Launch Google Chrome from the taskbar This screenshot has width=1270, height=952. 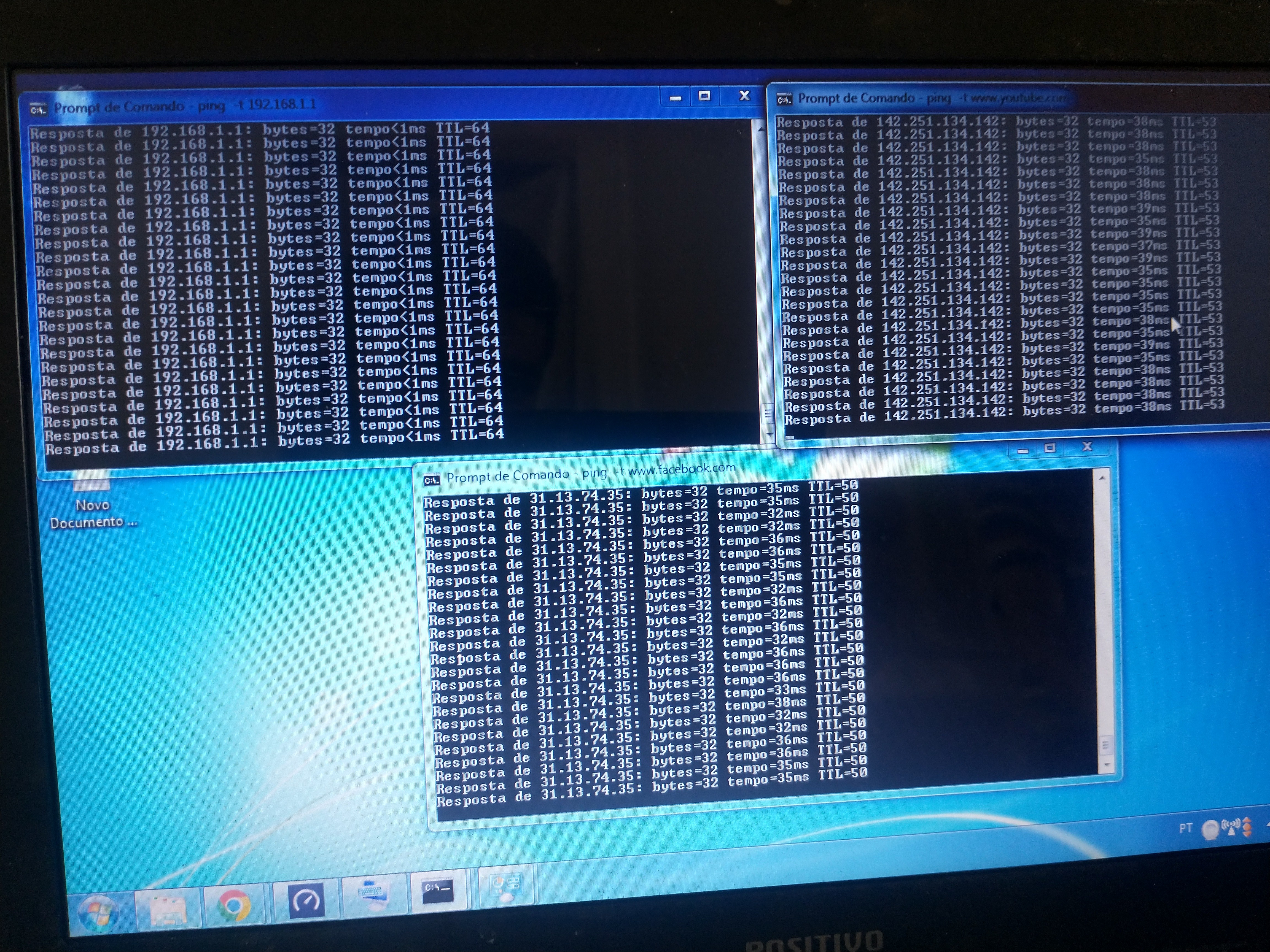235,905
